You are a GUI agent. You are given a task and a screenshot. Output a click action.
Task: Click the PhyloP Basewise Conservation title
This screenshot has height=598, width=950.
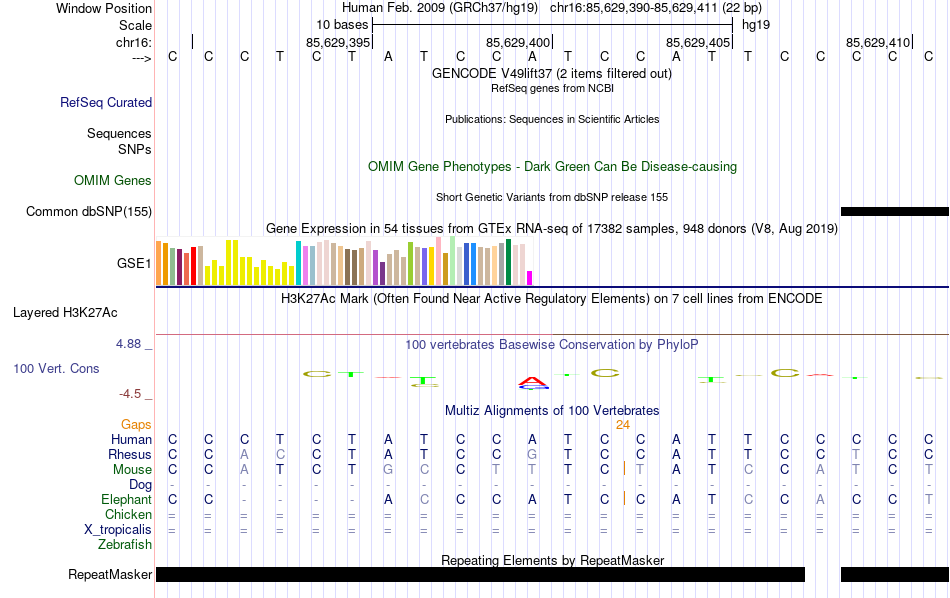click(x=552, y=345)
